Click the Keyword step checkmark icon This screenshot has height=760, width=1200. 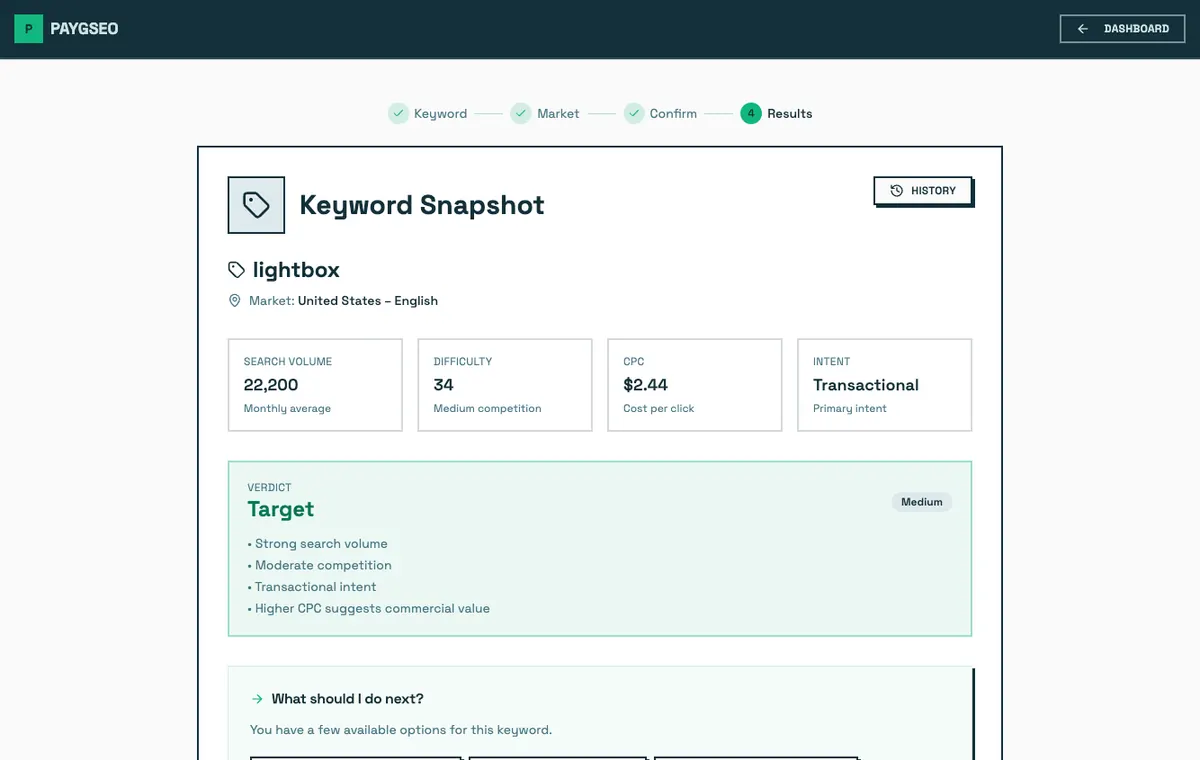pyautogui.click(x=398, y=113)
